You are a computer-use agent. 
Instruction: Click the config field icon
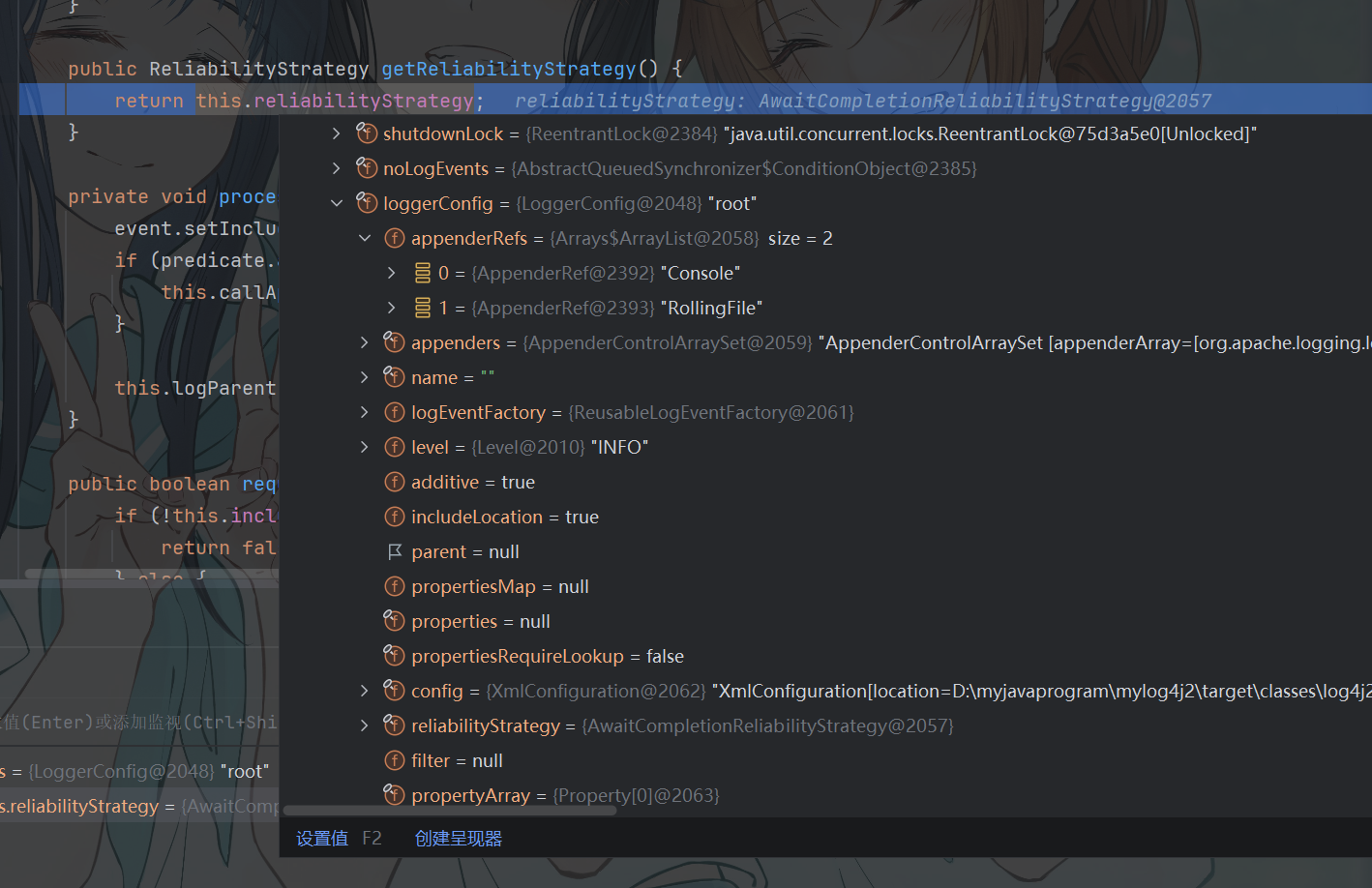tap(394, 690)
